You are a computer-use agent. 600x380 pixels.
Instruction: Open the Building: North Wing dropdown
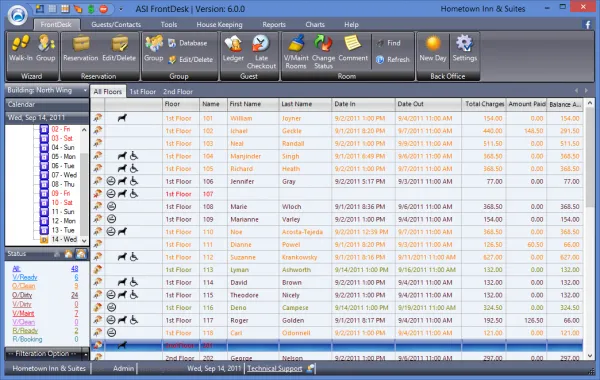click(47, 90)
